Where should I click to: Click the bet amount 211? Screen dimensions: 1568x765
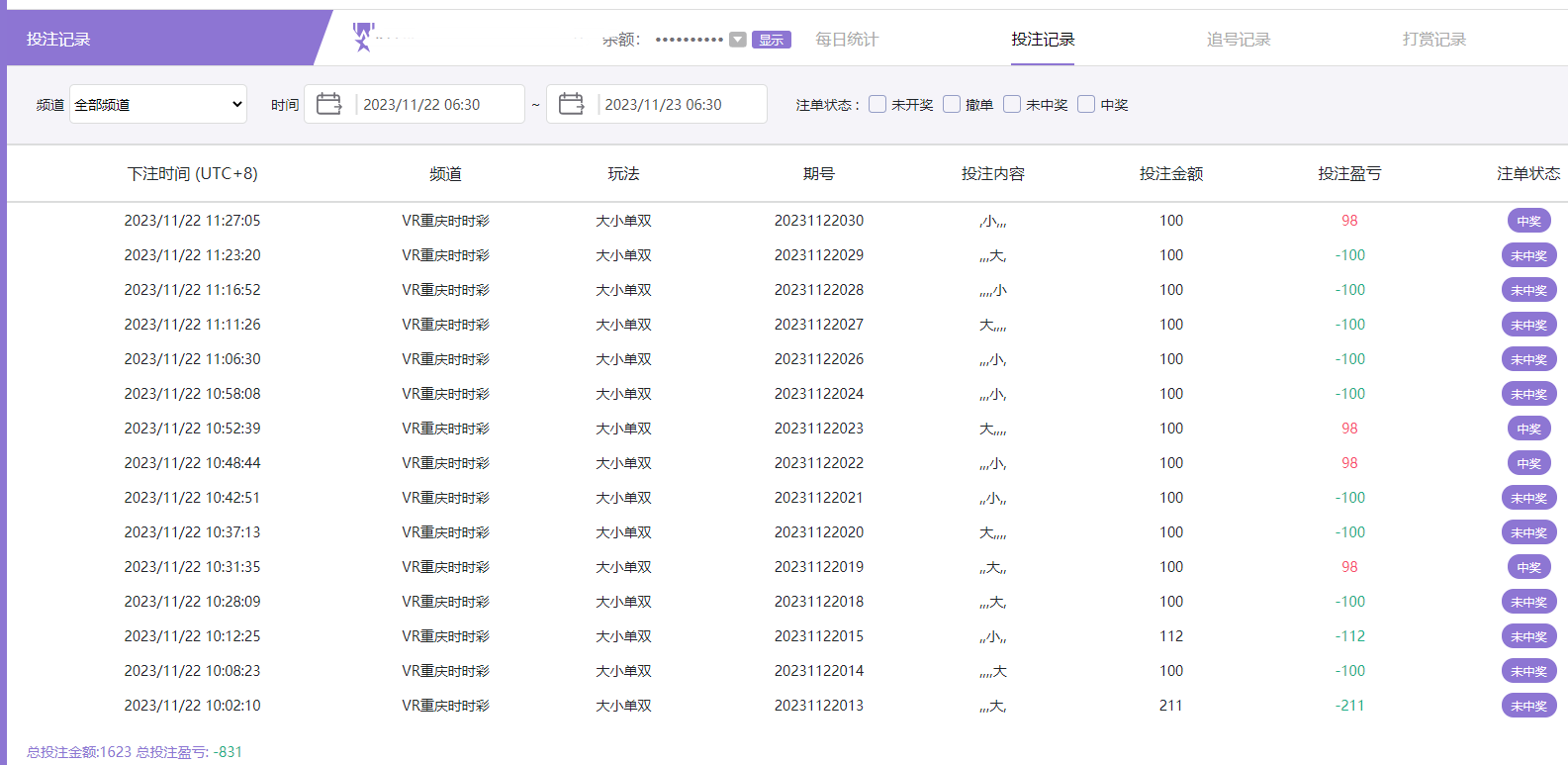[1171, 706]
